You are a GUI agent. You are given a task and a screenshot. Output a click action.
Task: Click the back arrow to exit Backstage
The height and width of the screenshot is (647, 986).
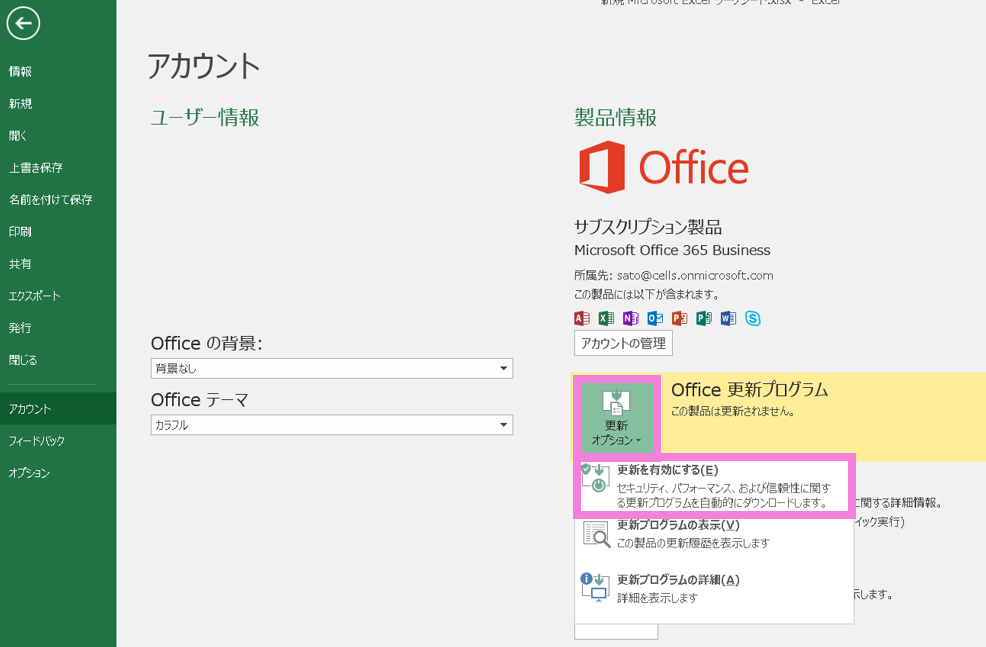pyautogui.click(x=23, y=23)
